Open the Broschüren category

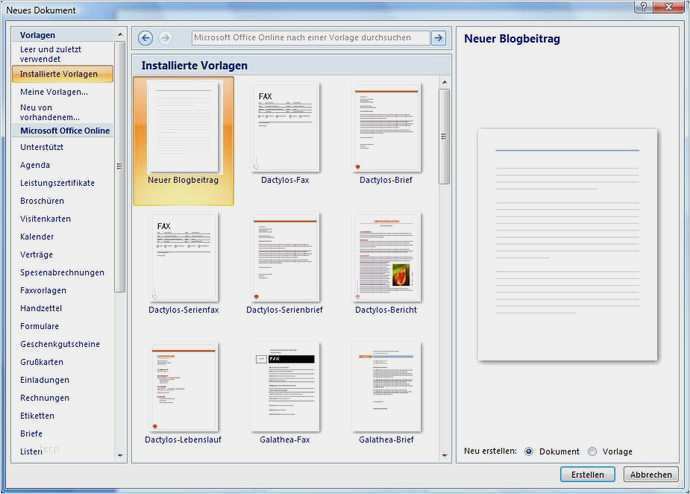tap(42, 201)
